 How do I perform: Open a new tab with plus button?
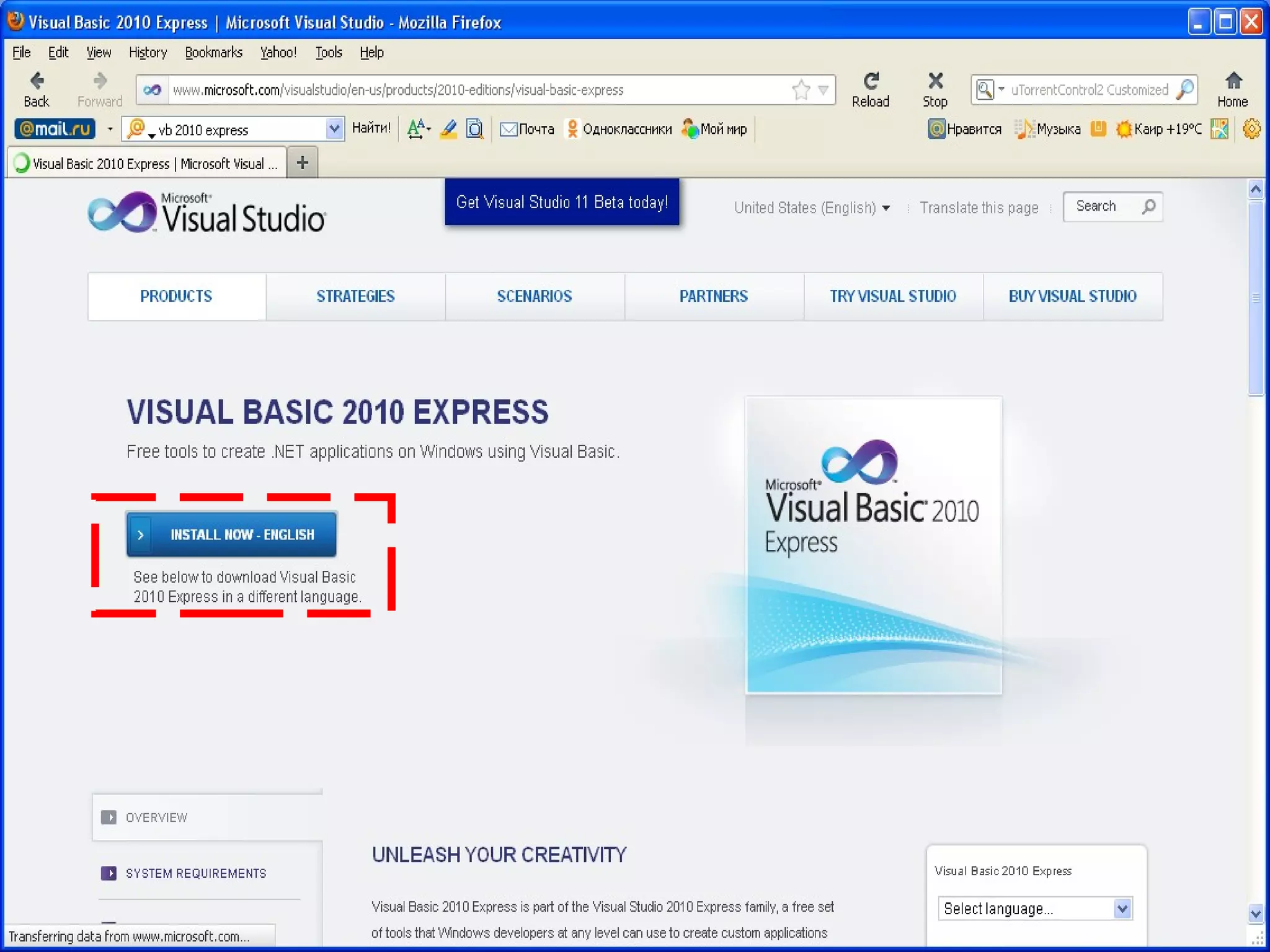[303, 163]
